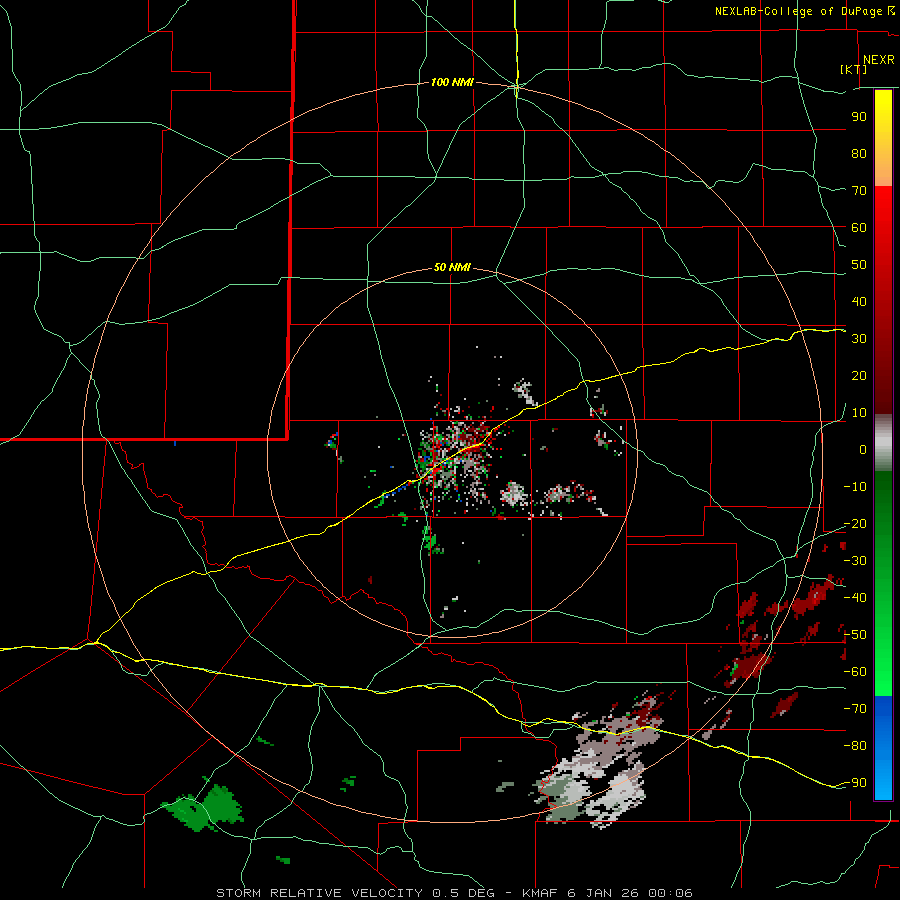Viewport: 900px width, 900px height.
Task: Click the 50 NMI range ring label
Action: coord(452,267)
